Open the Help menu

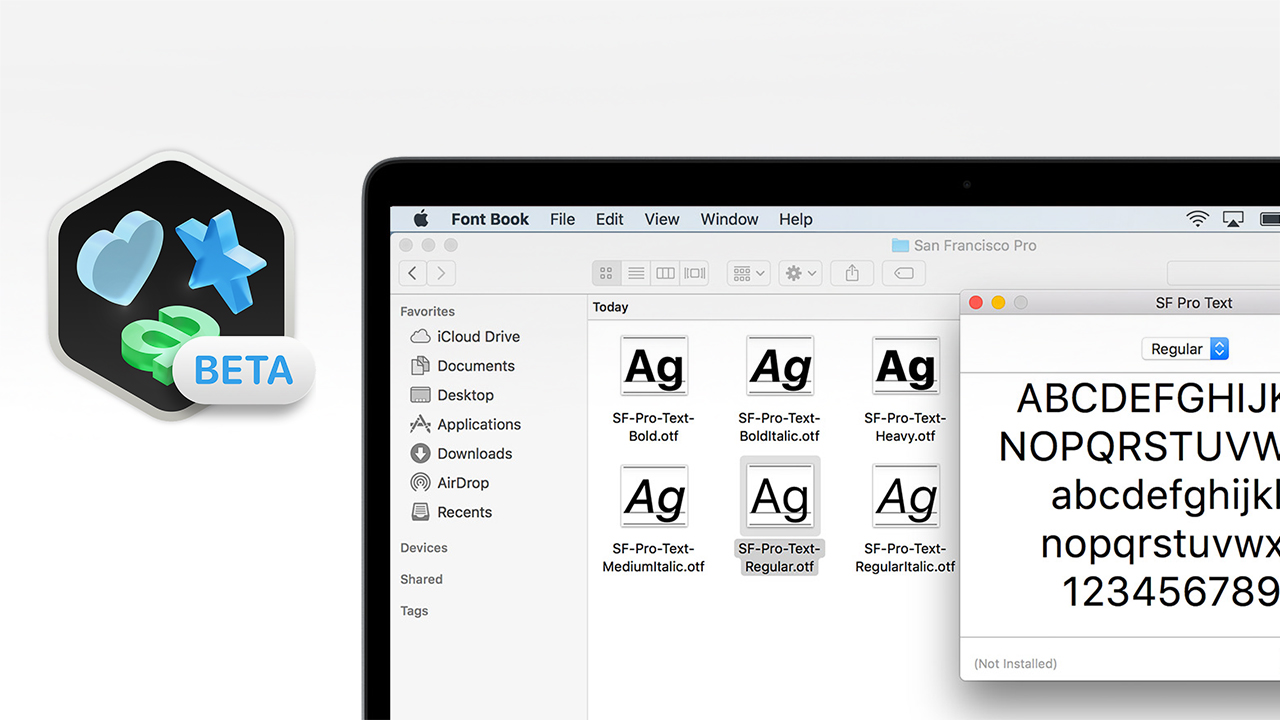coord(795,219)
